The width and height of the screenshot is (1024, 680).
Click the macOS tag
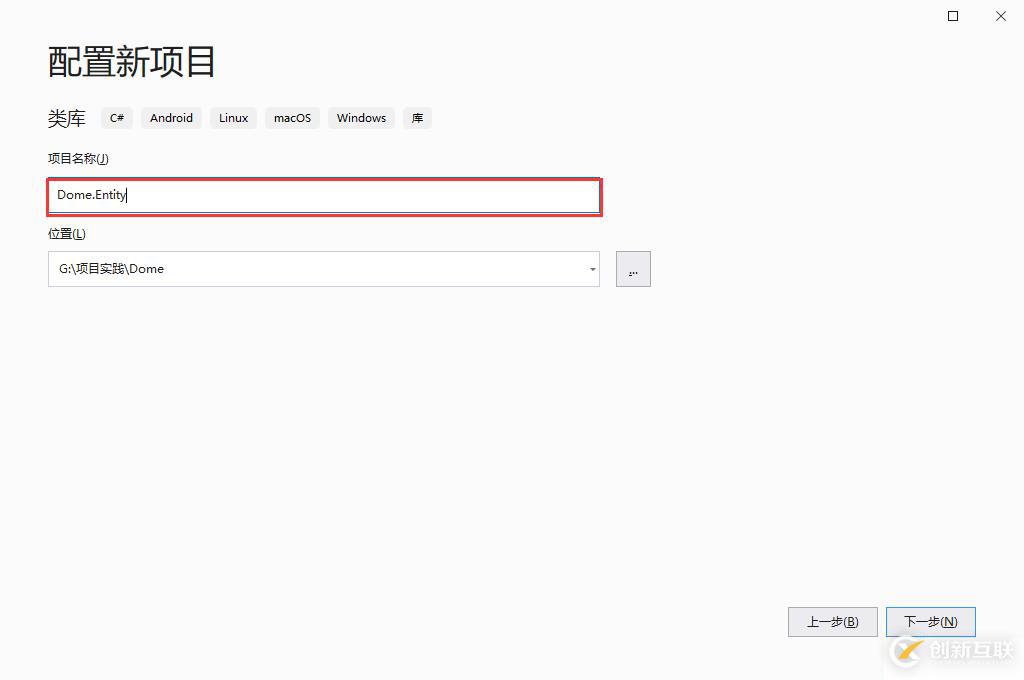click(292, 118)
